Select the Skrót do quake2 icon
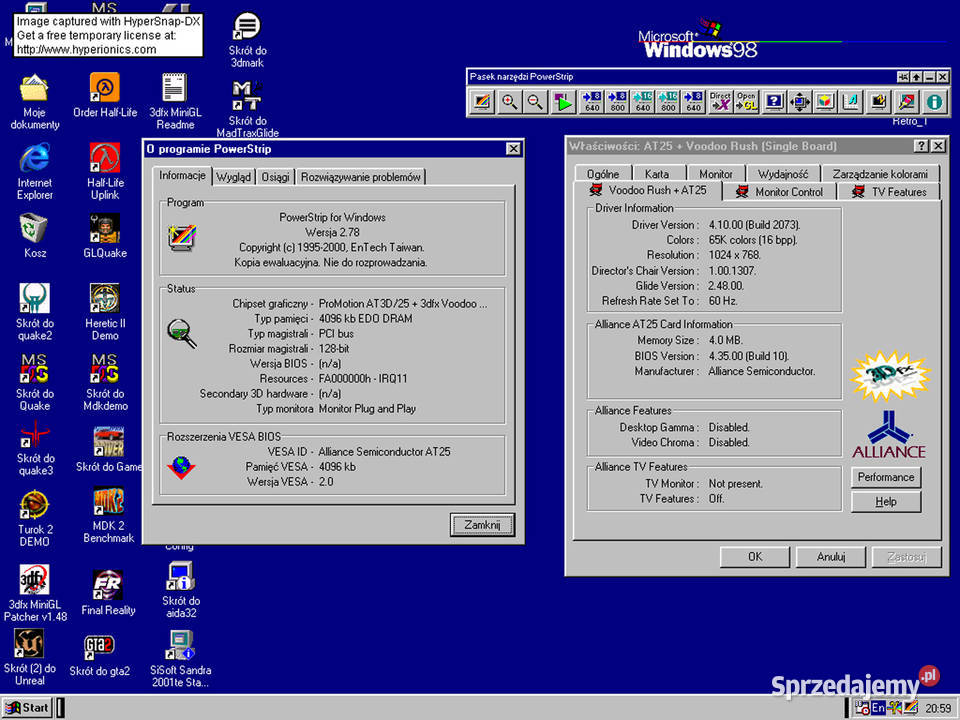This screenshot has height=720, width=960. pos(34,312)
